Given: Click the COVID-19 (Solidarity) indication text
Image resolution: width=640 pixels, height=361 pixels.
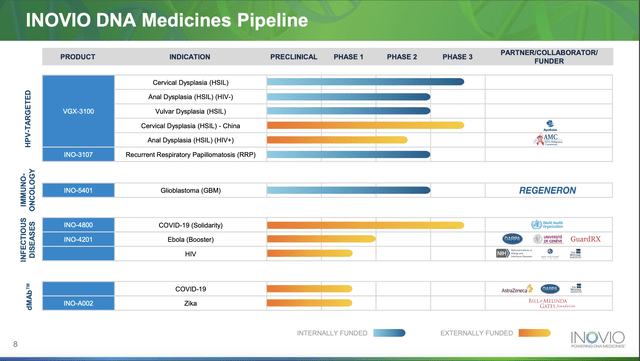Looking at the screenshot, I should tap(191, 225).
